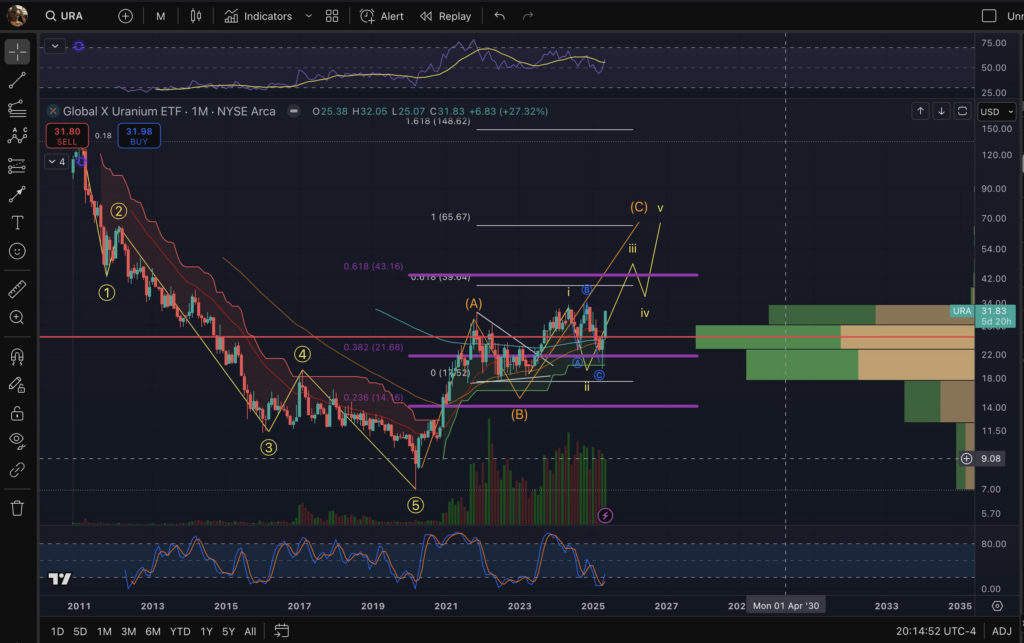Screen dimensions: 1024x643
Task: Click the volume lightning event marker
Action: click(x=605, y=516)
